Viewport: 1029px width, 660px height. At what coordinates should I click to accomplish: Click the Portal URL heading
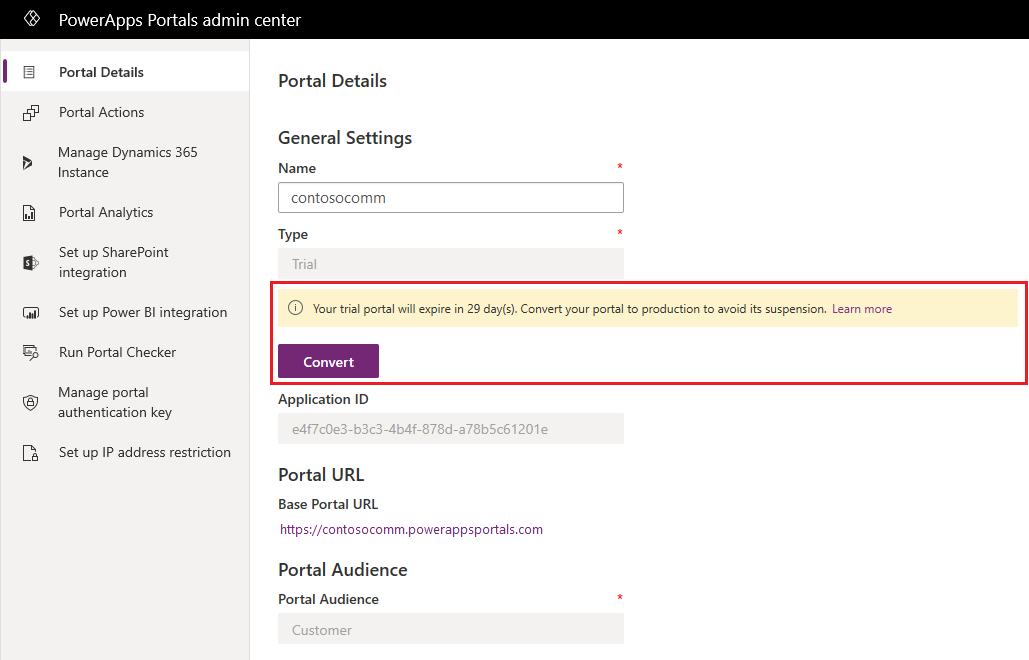[x=321, y=474]
